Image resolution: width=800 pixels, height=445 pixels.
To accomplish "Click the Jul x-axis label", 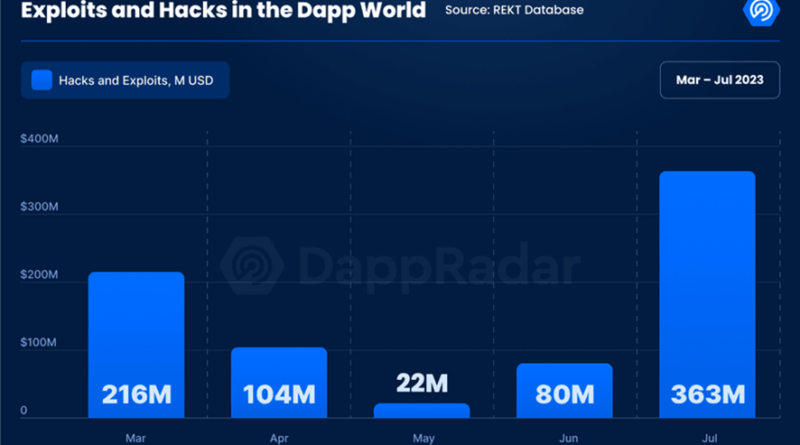I will click(707, 437).
